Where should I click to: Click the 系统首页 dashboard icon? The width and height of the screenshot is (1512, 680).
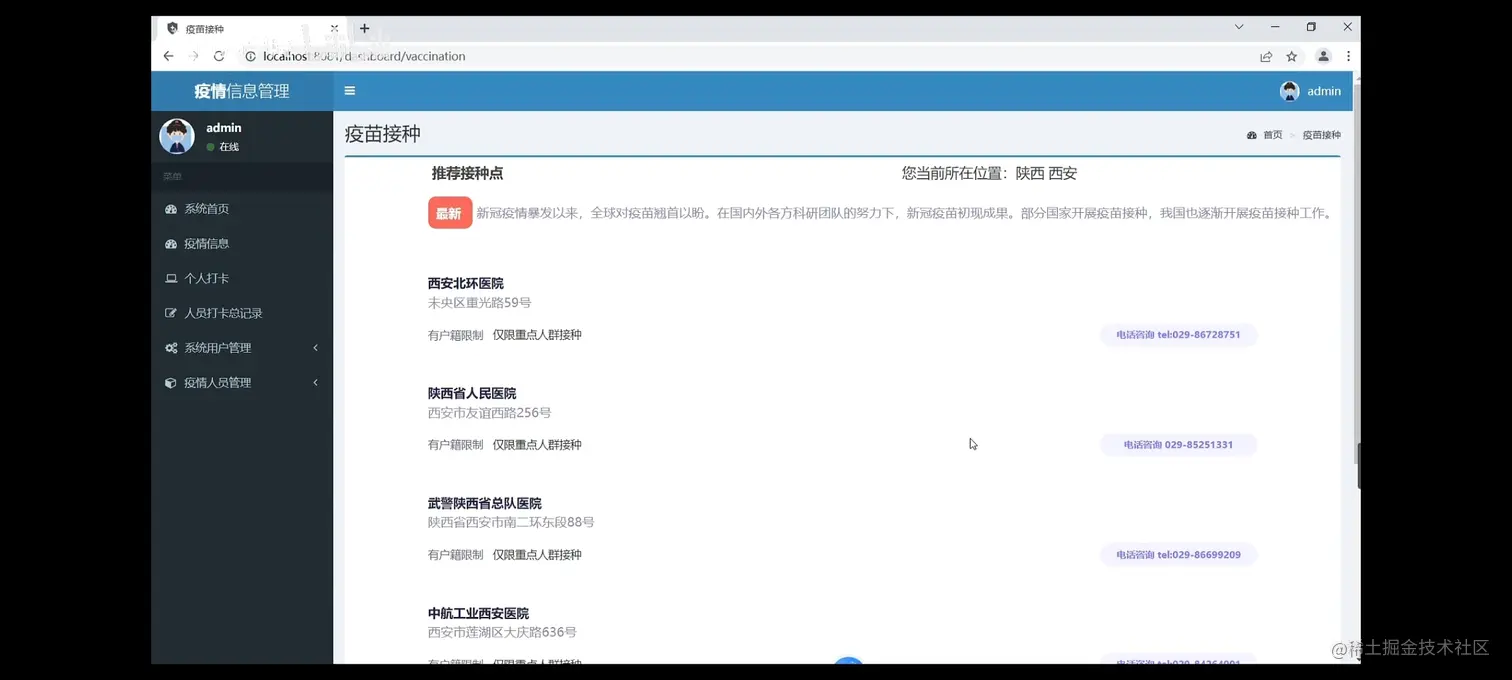[x=171, y=209]
